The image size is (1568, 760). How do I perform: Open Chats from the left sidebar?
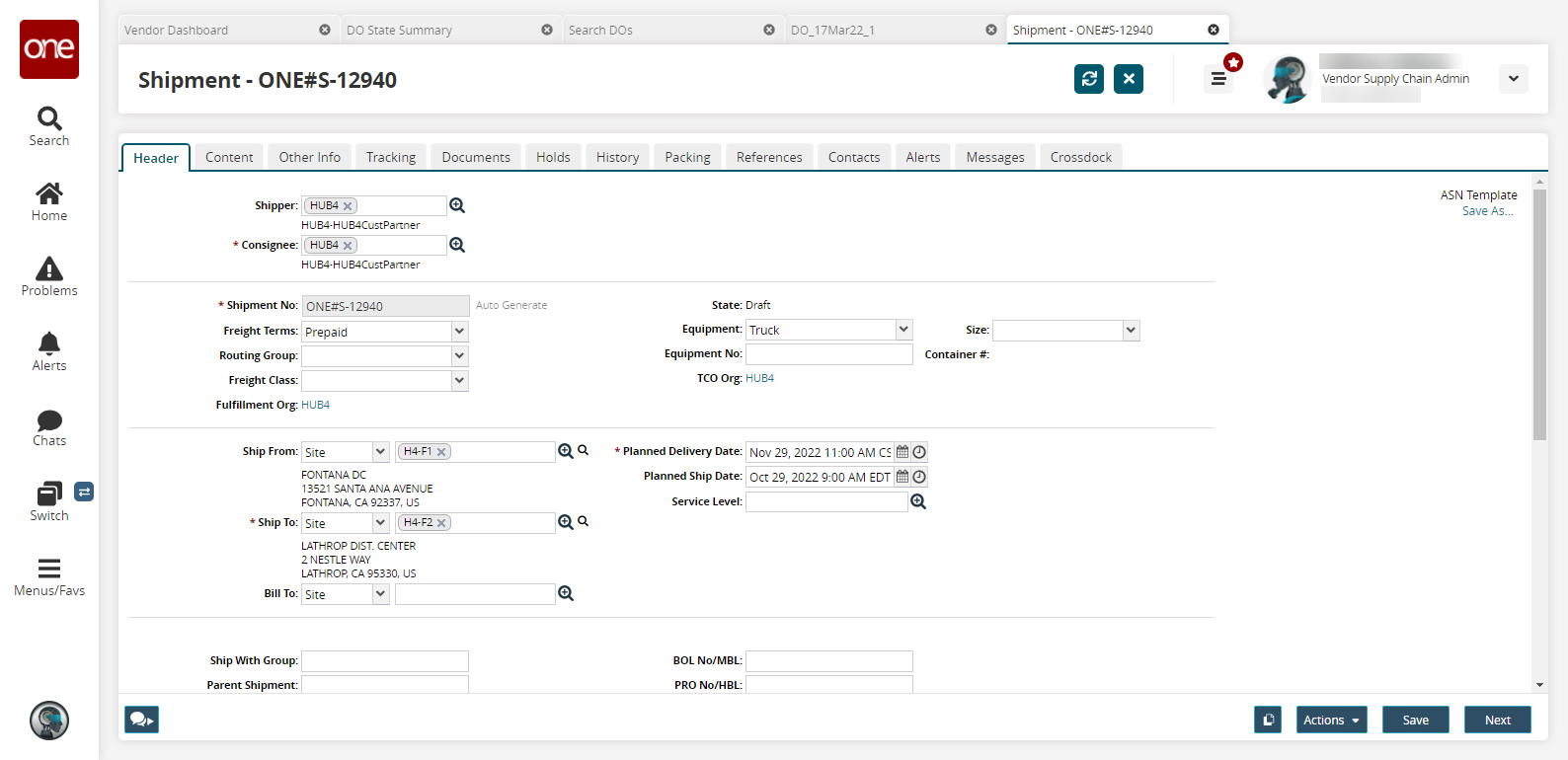[49, 428]
